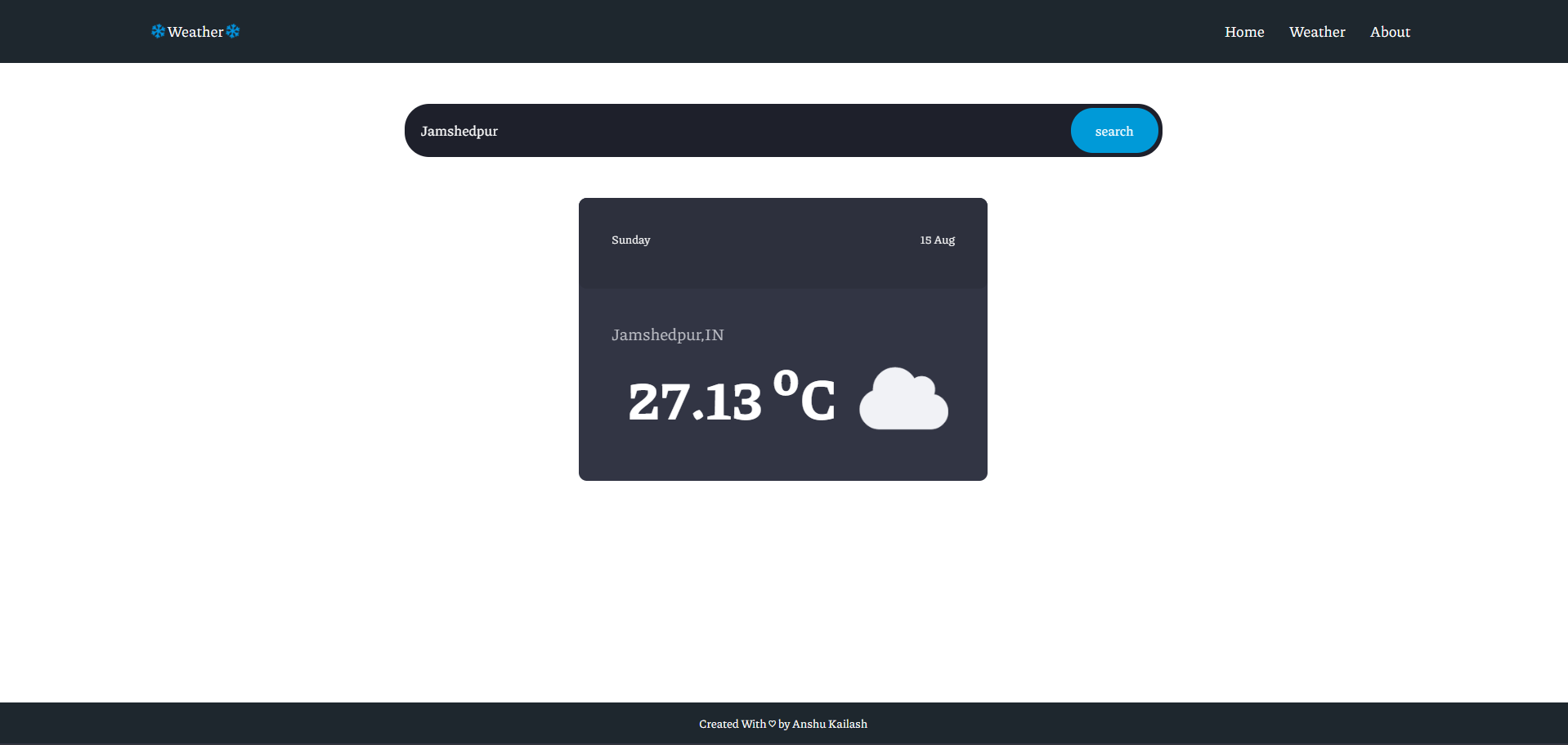The image size is (1568, 745).
Task: Click the Anshu Kailash credit link
Action: [x=830, y=723]
